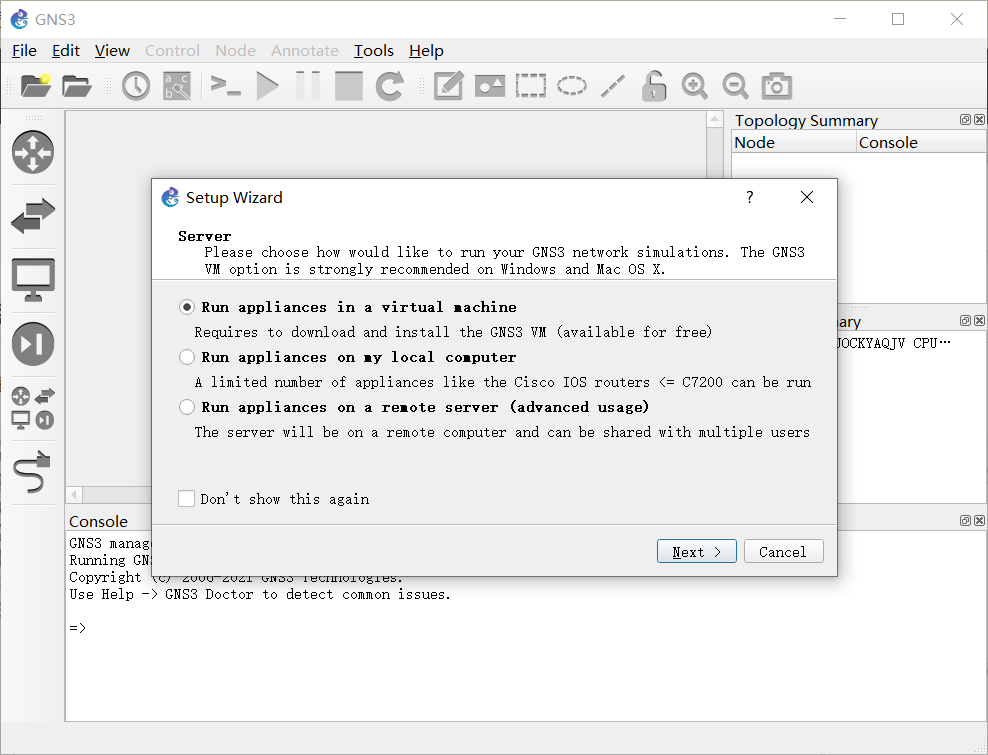Float the Console panel
The height and width of the screenshot is (755, 988).
point(965,520)
